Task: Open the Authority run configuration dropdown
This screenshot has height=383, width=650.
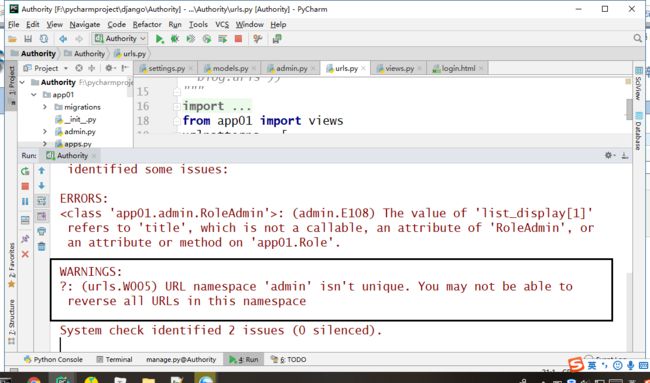Action: [x=120, y=39]
